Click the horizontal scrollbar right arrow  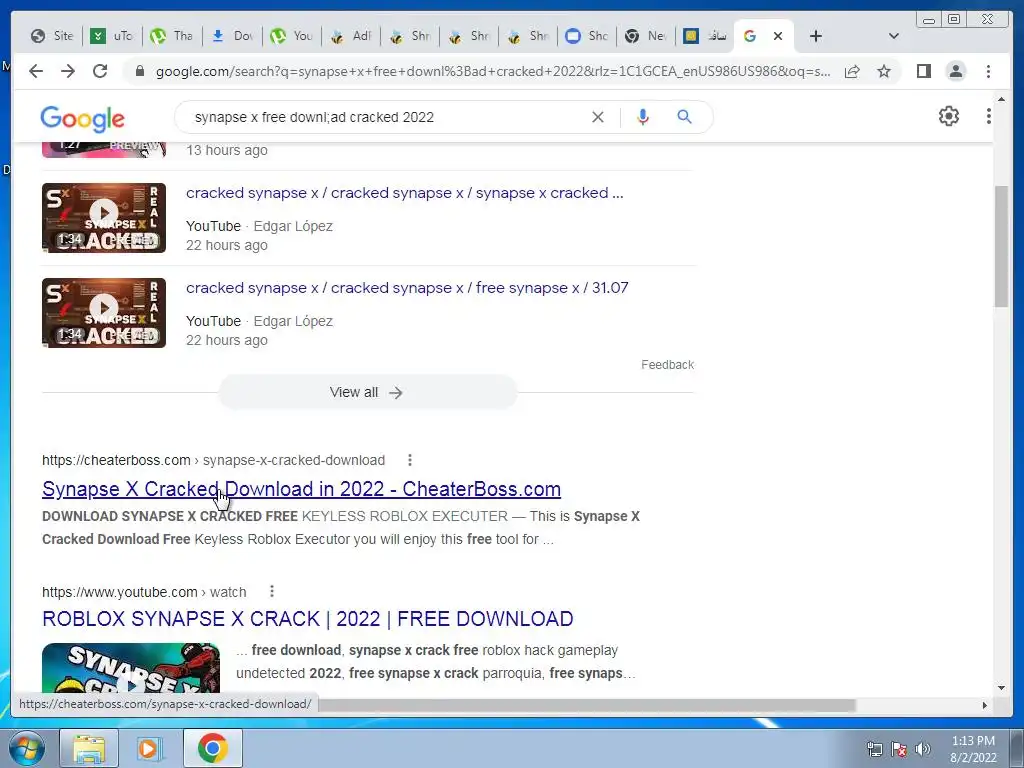coord(985,705)
